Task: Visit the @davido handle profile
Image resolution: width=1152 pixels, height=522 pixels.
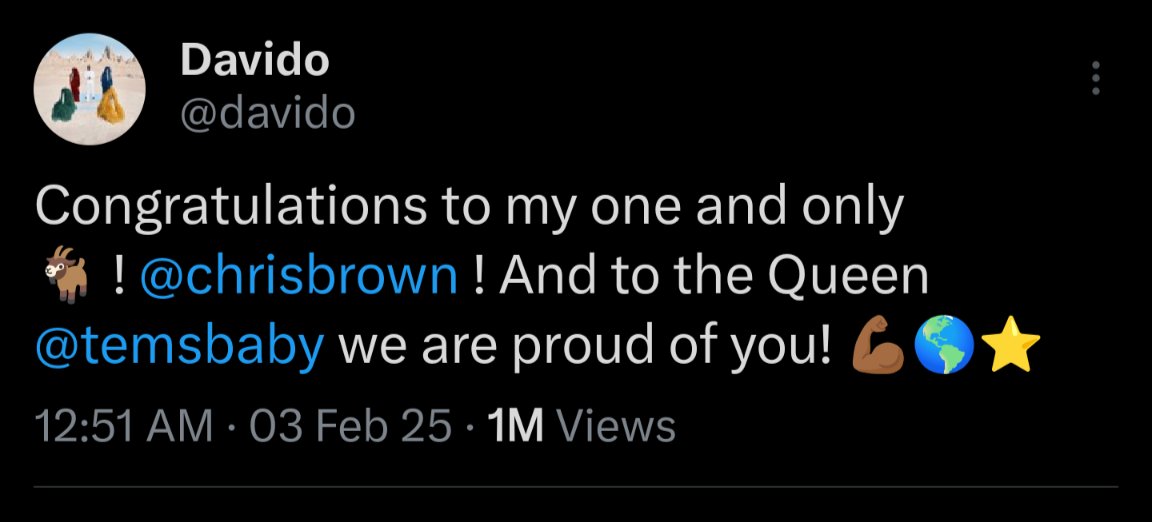Action: pyautogui.click(x=267, y=113)
